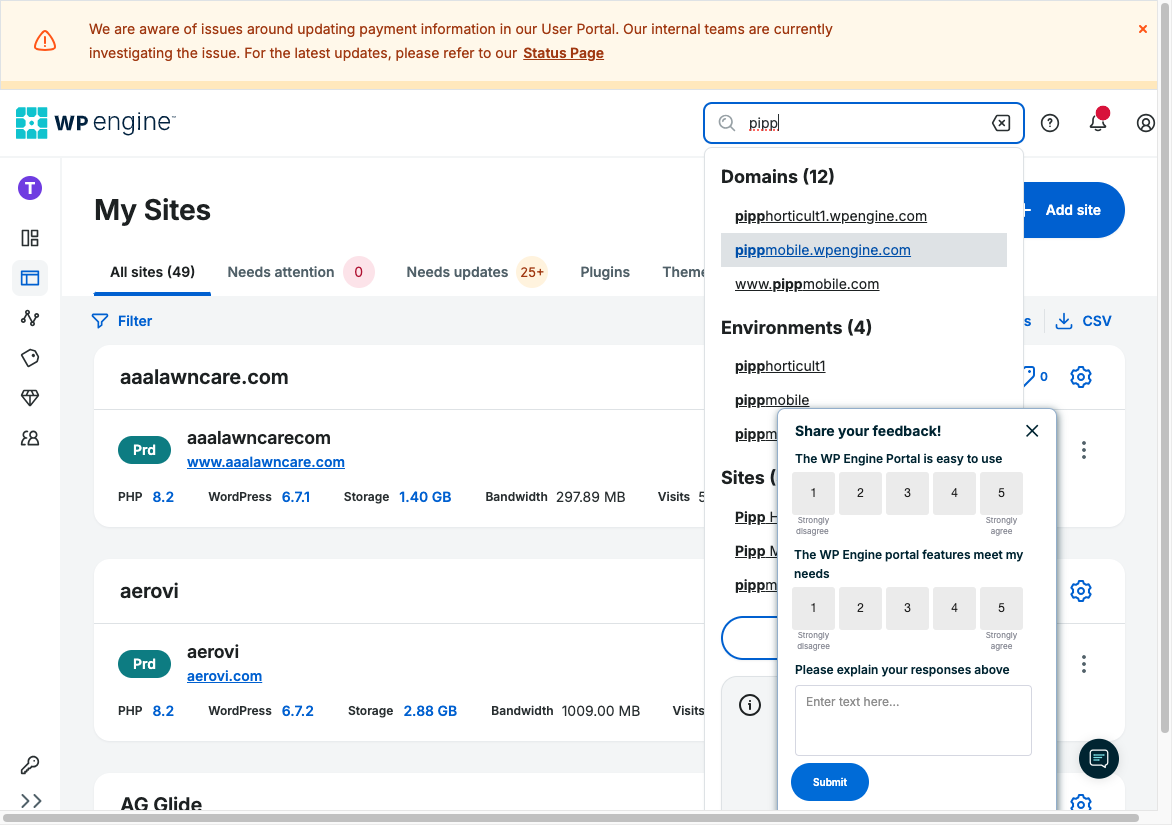
Task: Rate features meet my needs as 5
Action: [1002, 608]
